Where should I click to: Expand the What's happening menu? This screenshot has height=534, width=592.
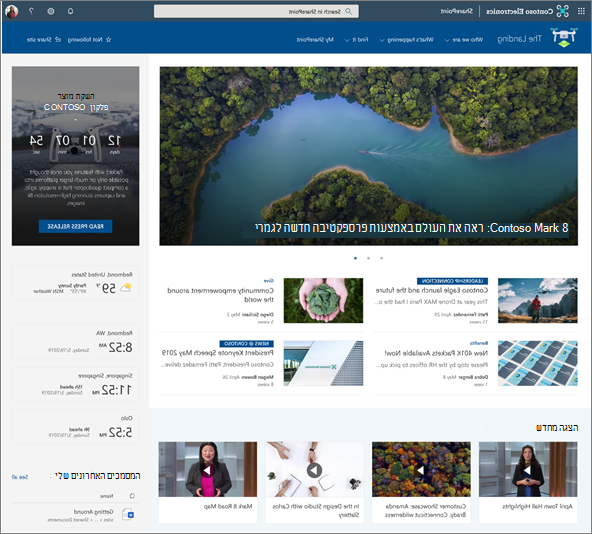click(407, 40)
